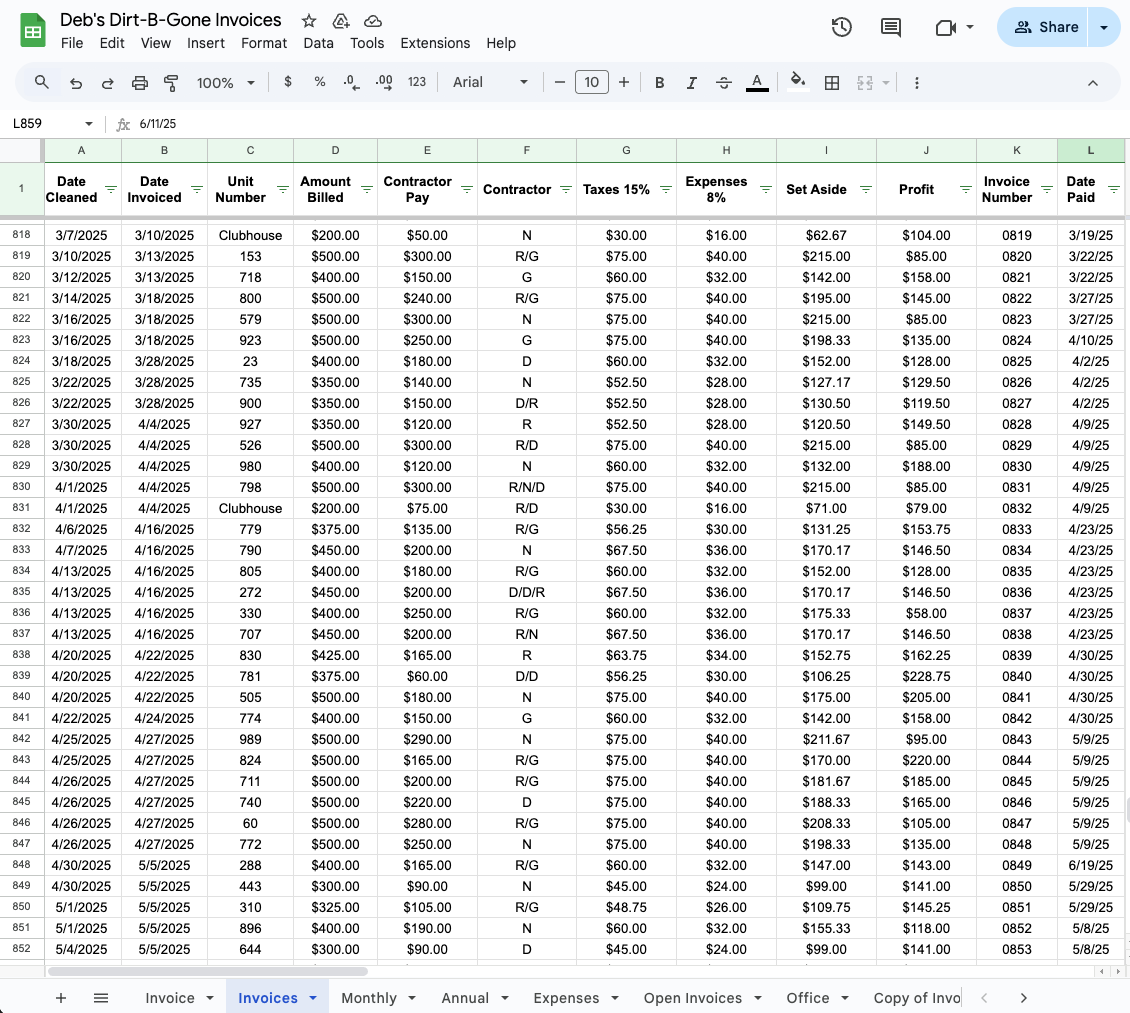Open the version history icon
1130x1013 pixels.
[x=841, y=27]
